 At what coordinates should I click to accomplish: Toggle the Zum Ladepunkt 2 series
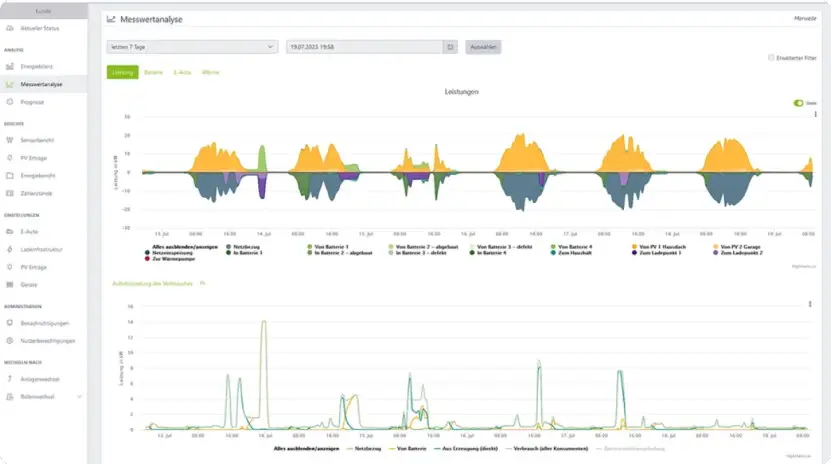click(738, 253)
